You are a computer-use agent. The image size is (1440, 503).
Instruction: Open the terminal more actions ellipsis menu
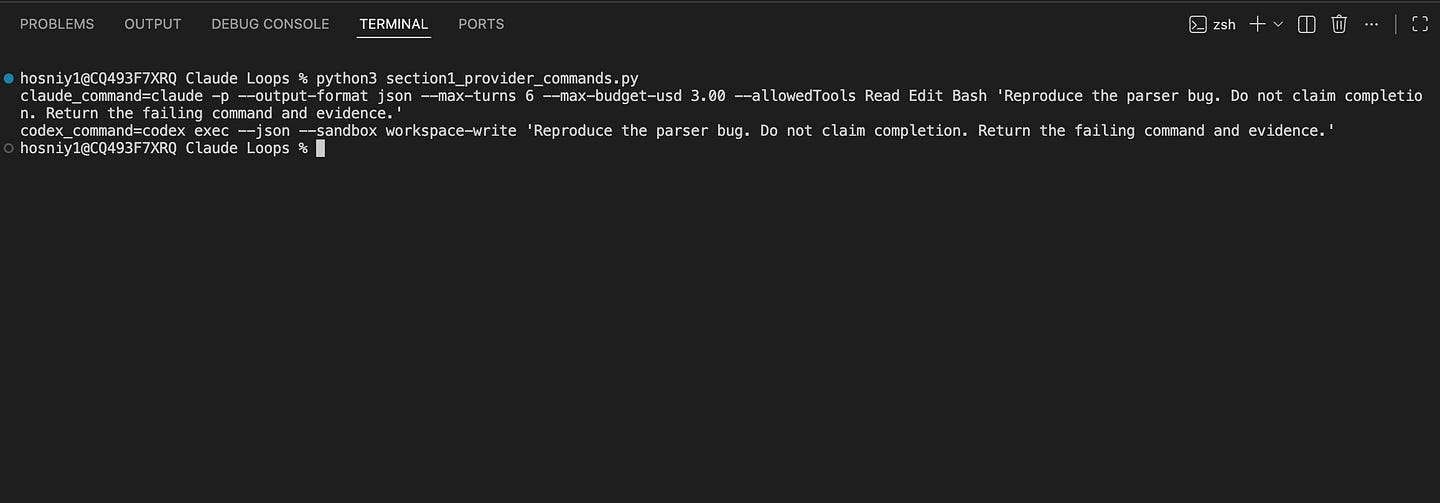[1372, 24]
